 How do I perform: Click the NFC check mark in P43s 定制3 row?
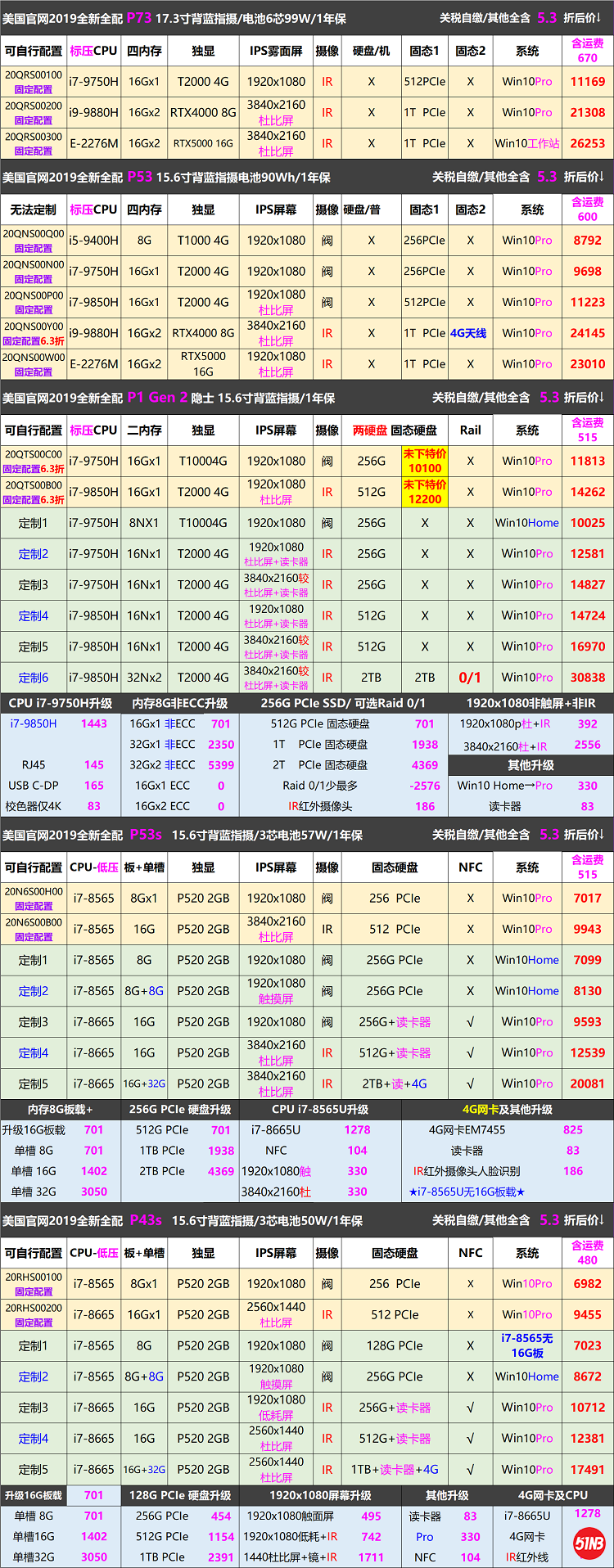tap(470, 1408)
